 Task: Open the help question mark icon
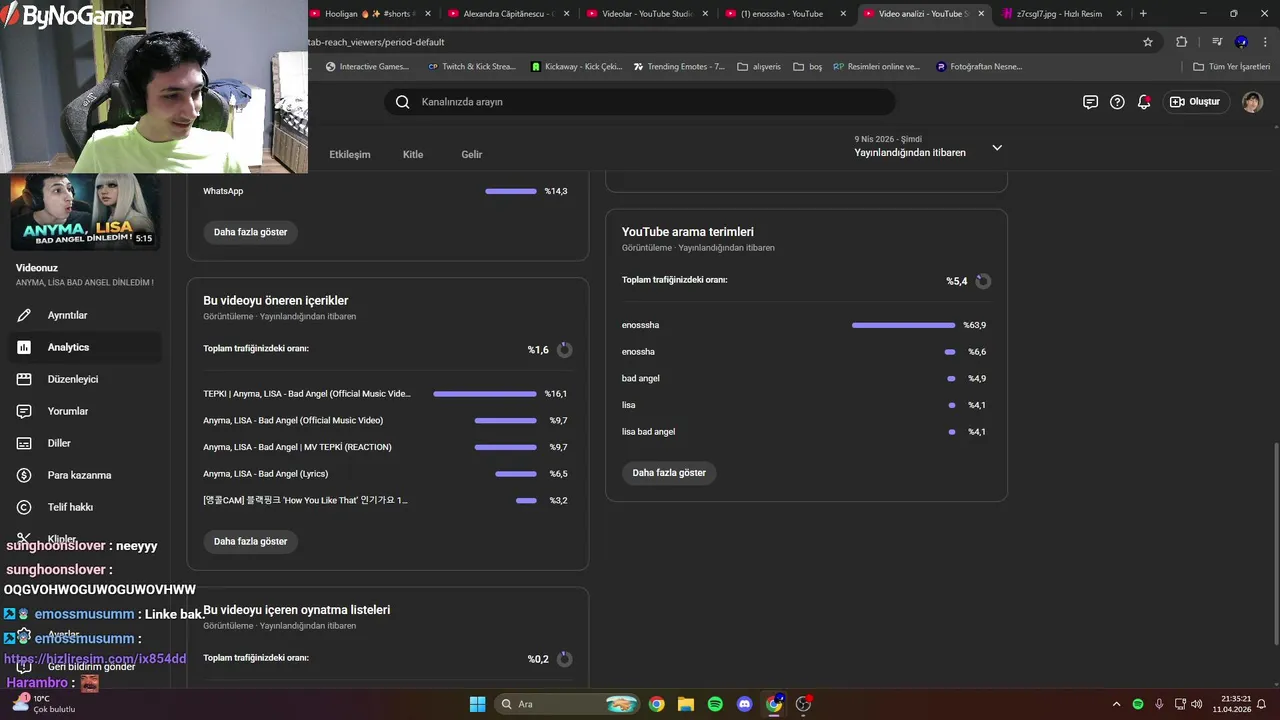[1117, 102]
